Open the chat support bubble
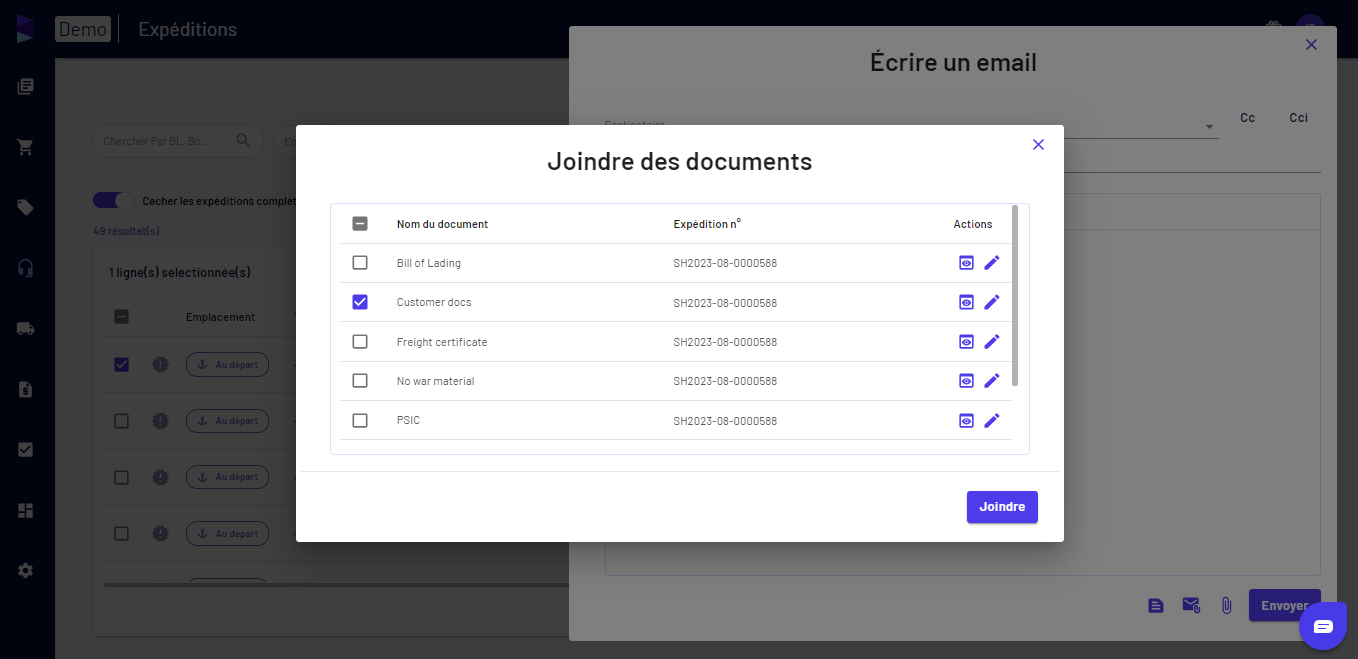Screen dimensions: 1358x659 tap(1323, 626)
